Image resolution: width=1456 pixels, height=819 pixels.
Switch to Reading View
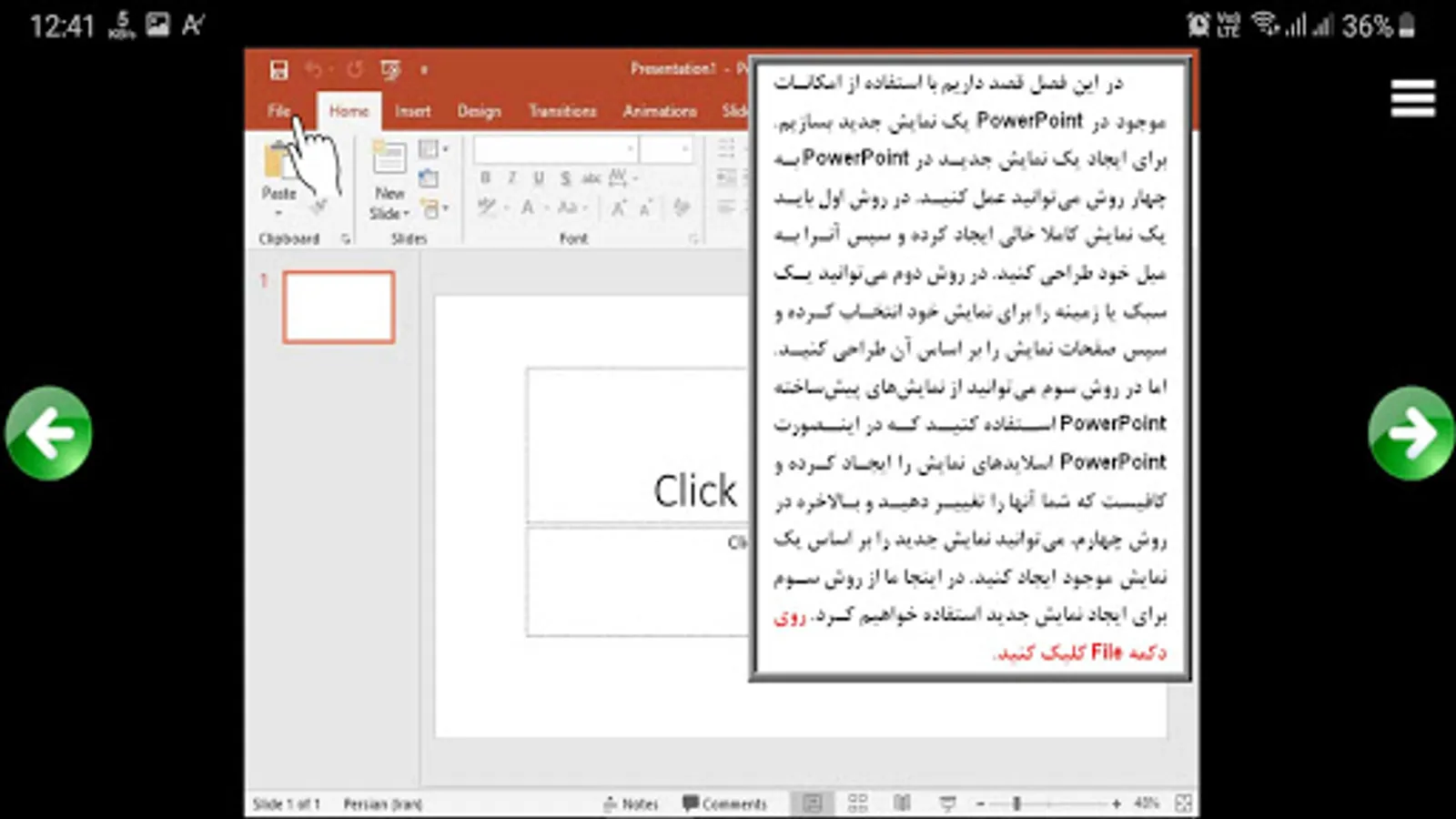[902, 804]
